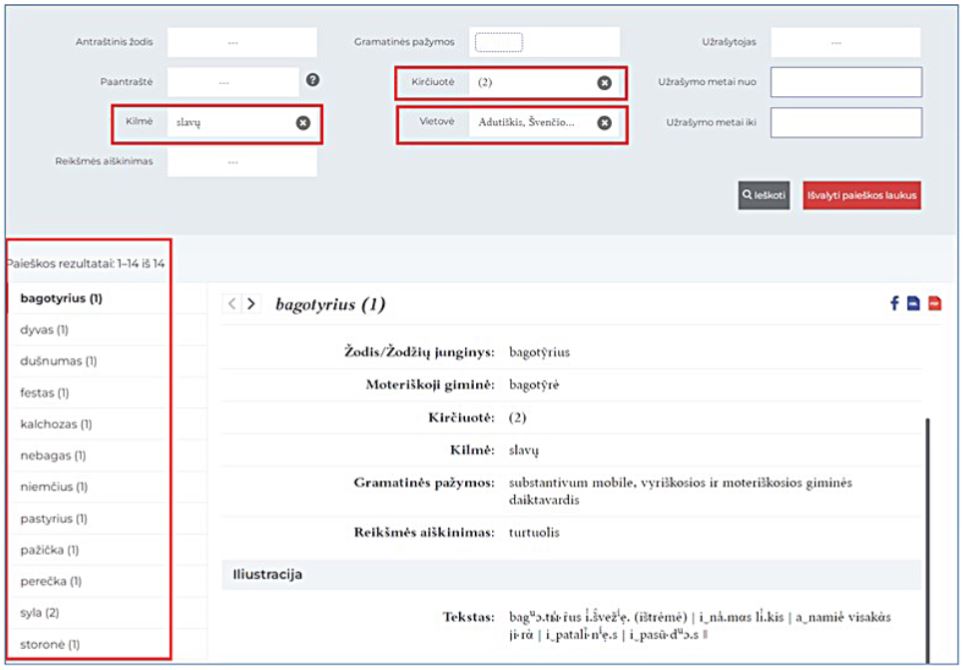Click the red Išvalyti paieškos laukus button
Viewport: 964px width, 670px height.
tap(860, 196)
